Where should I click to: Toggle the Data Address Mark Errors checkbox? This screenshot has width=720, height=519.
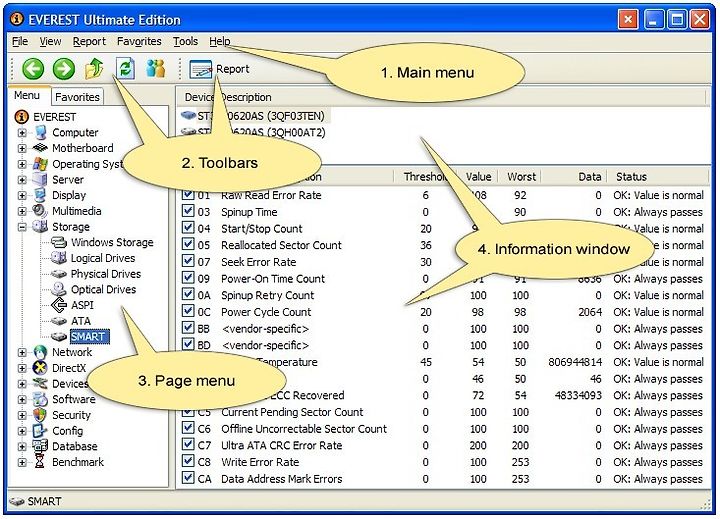click(x=188, y=478)
